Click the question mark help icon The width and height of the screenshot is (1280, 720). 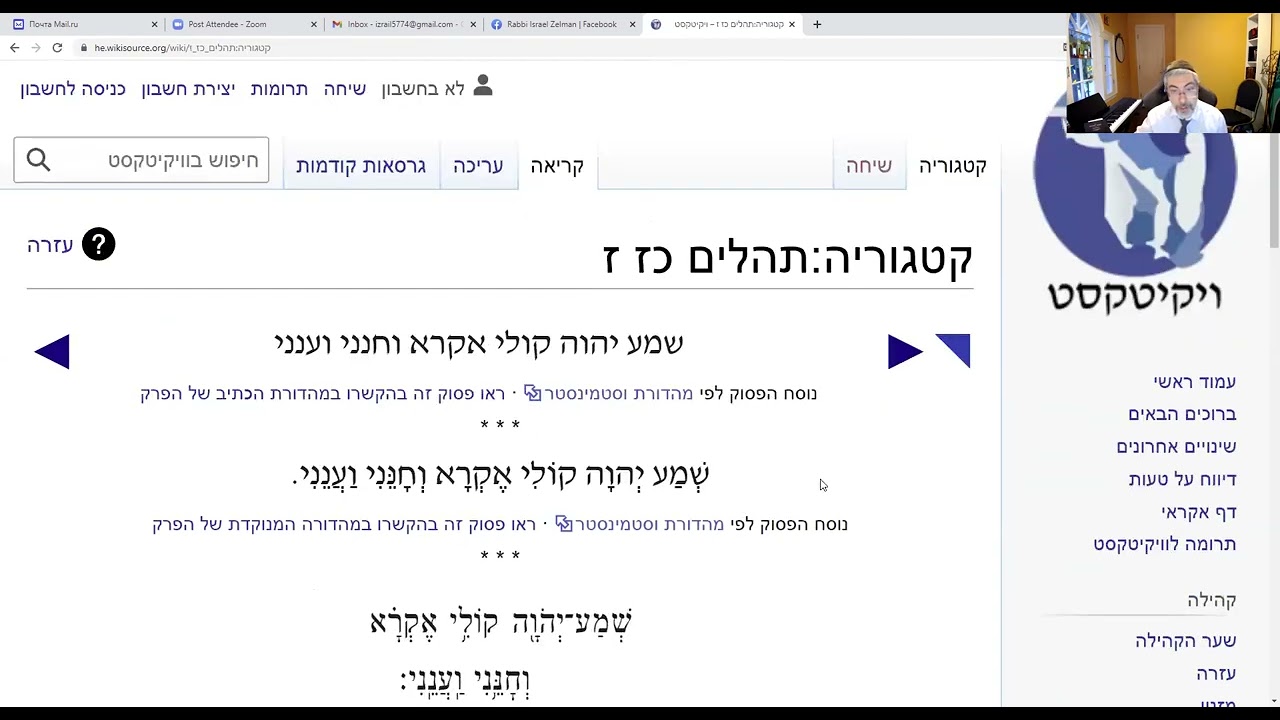tap(99, 244)
